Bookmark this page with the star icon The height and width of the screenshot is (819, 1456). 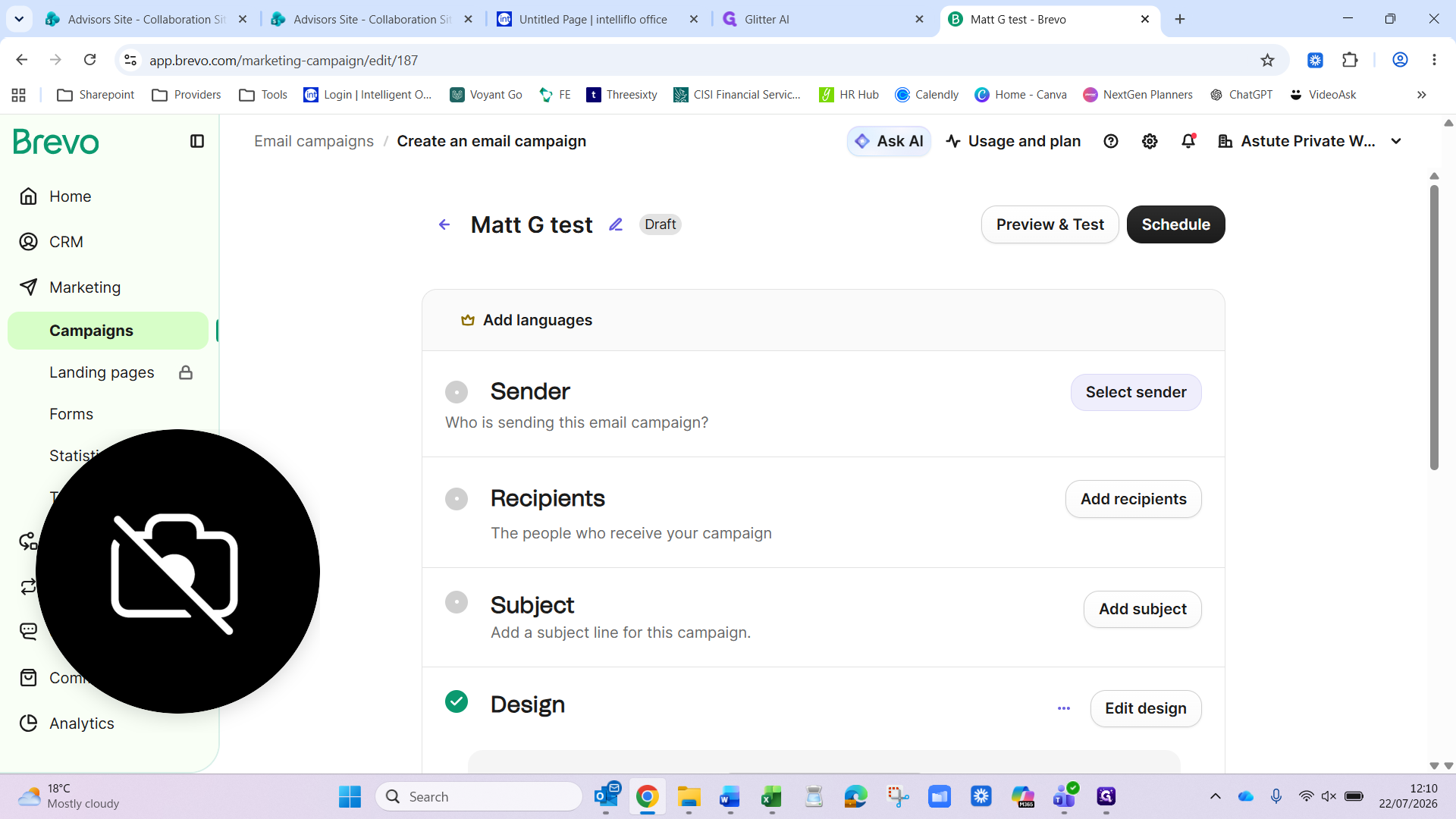[x=1267, y=60]
